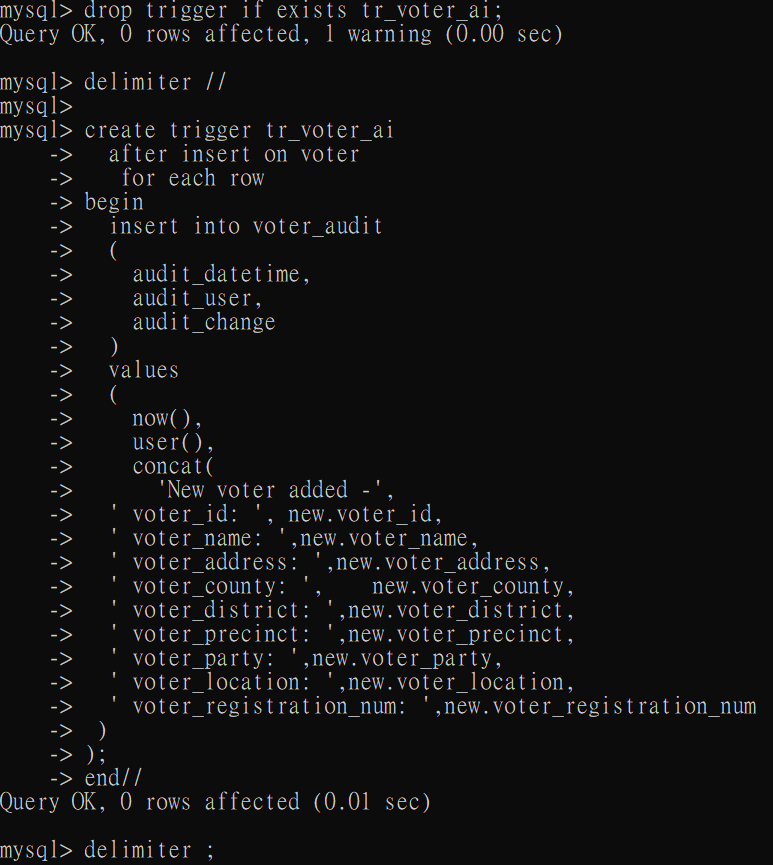The image size is (773, 865).
Task: Click the 'end//' terminator line
Action: [114, 779]
